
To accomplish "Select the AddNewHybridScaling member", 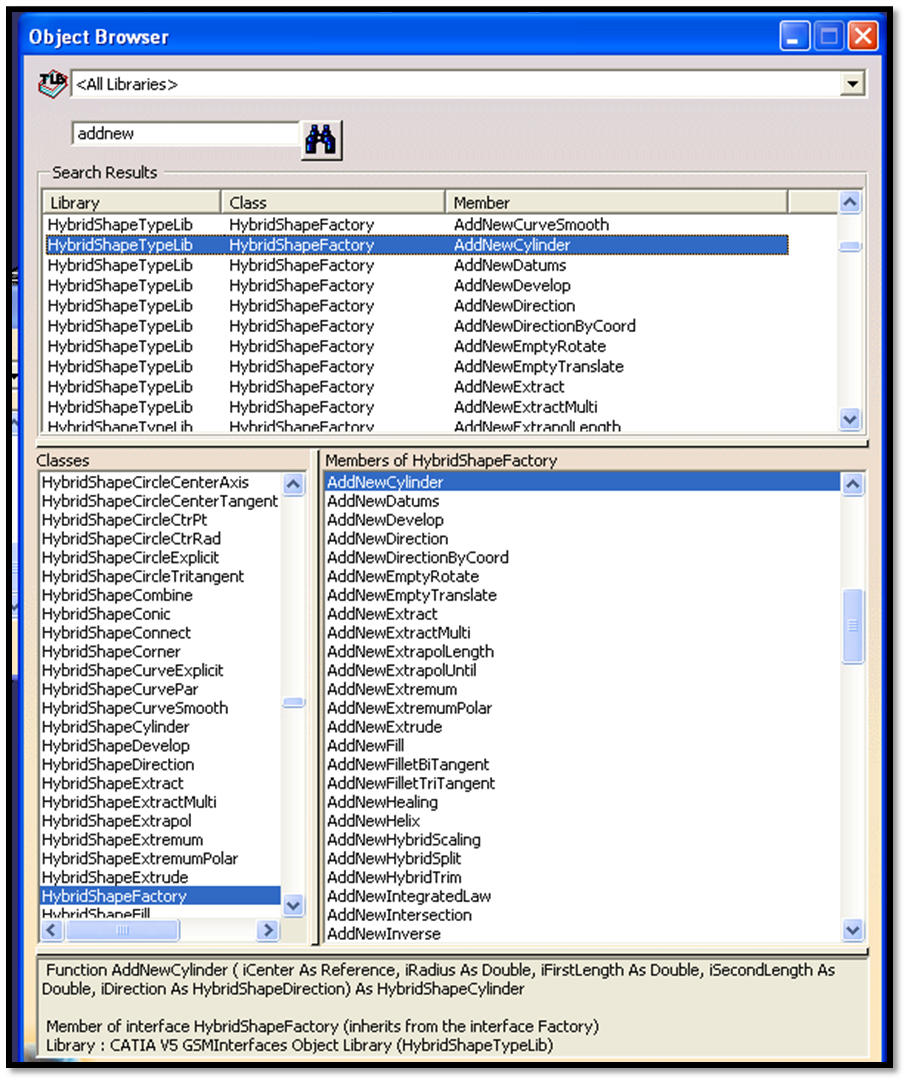I will 583,840.
